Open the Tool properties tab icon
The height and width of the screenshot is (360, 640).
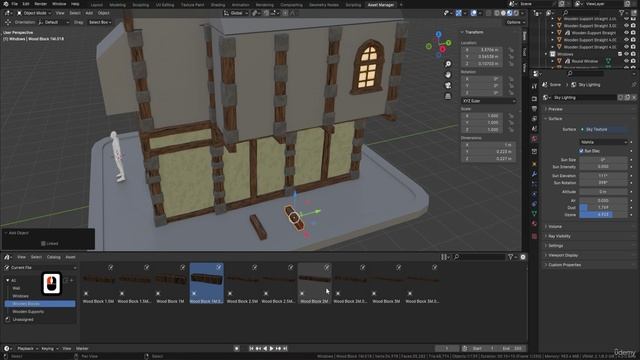pyautogui.click(x=534, y=87)
